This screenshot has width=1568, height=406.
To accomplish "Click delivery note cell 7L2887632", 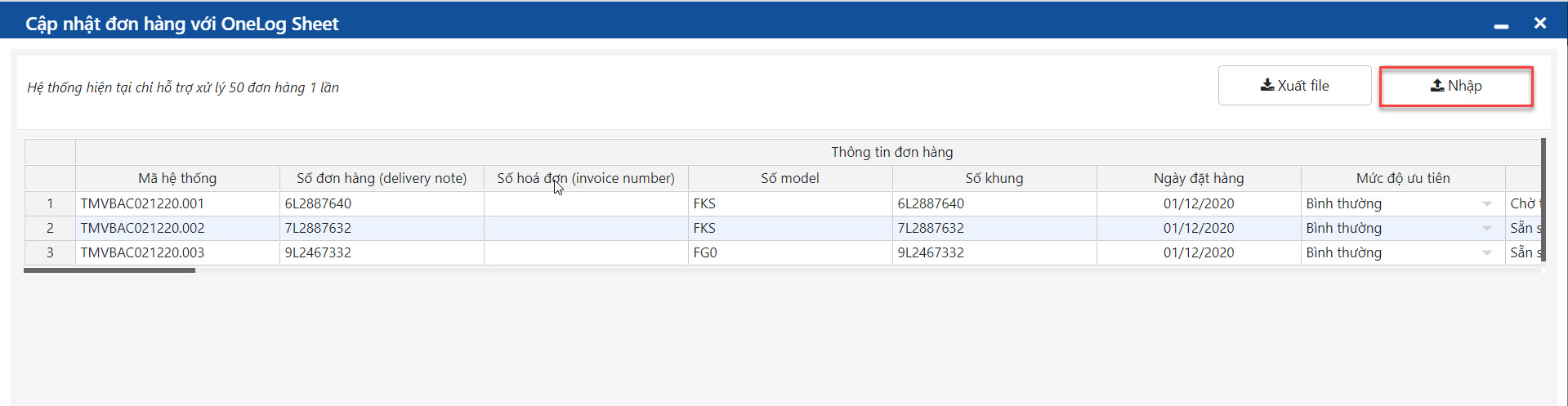I will click(382, 228).
